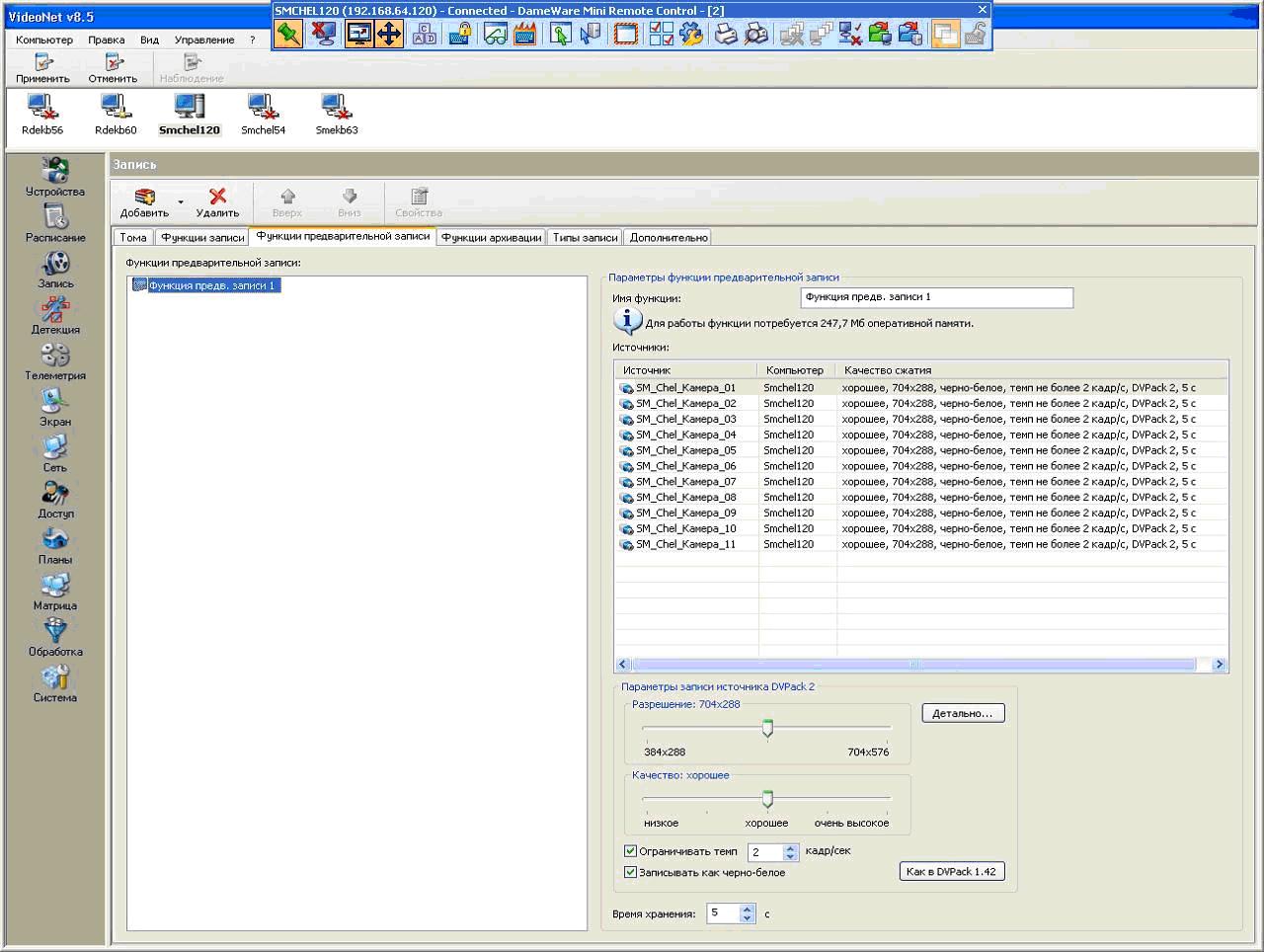Click DameWare disconnect icon with red X monitor
Viewport: 1264px width, 952px height.
tap(323, 35)
